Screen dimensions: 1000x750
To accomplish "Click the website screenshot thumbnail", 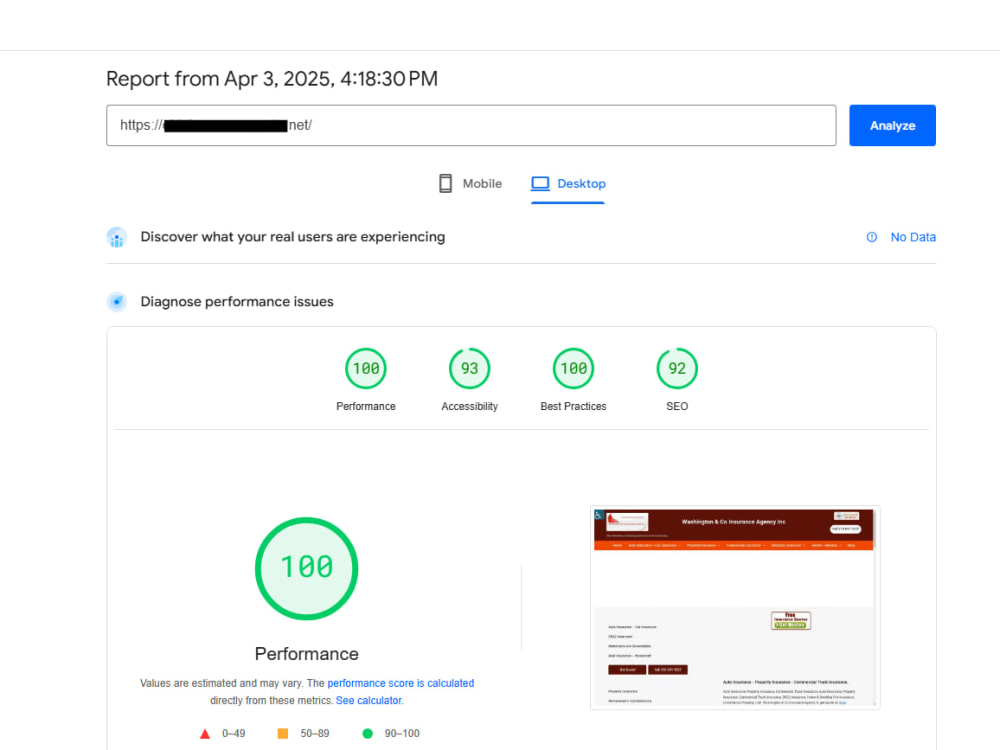I will point(735,608).
